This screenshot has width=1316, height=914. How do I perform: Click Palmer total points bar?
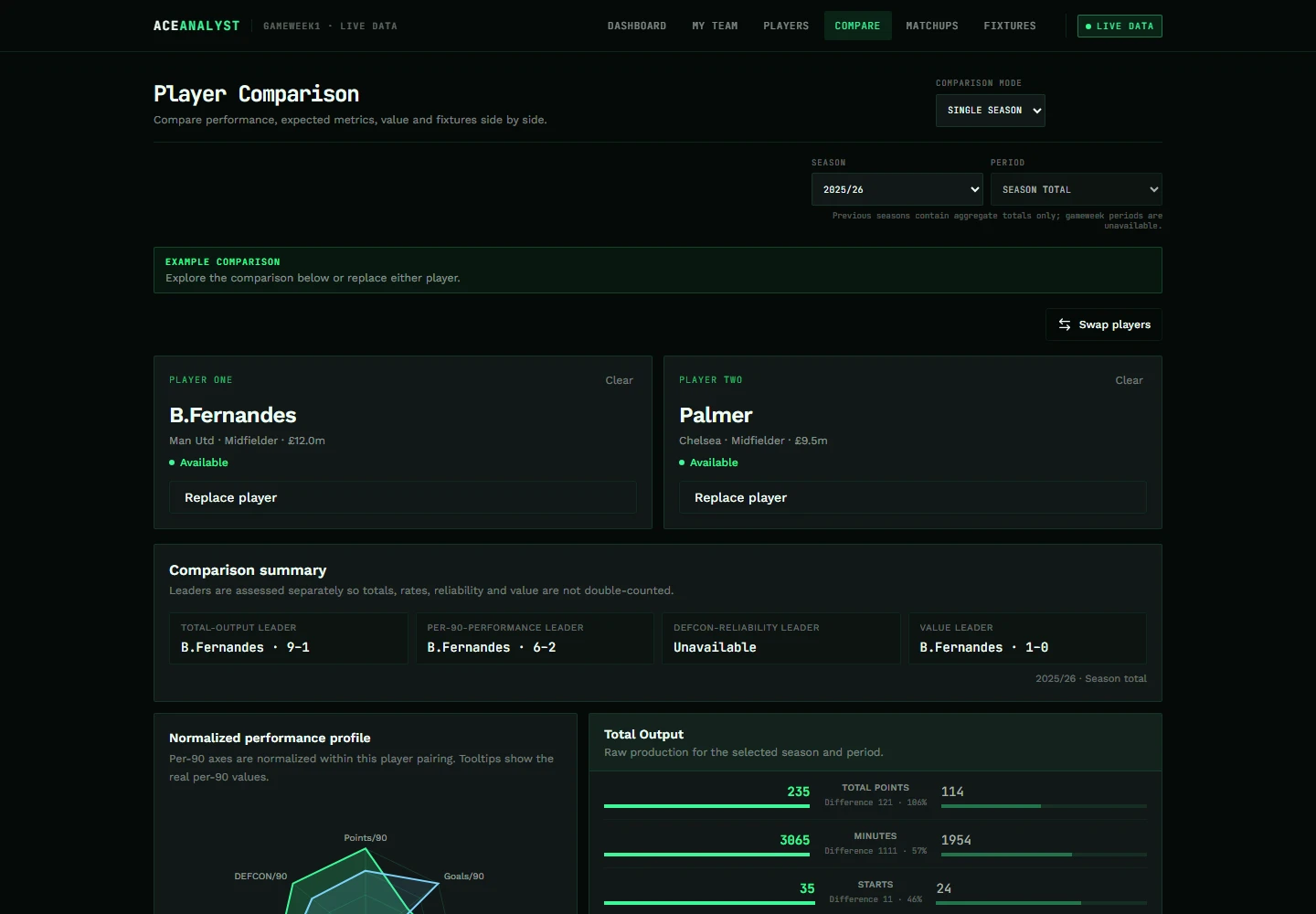click(1044, 806)
